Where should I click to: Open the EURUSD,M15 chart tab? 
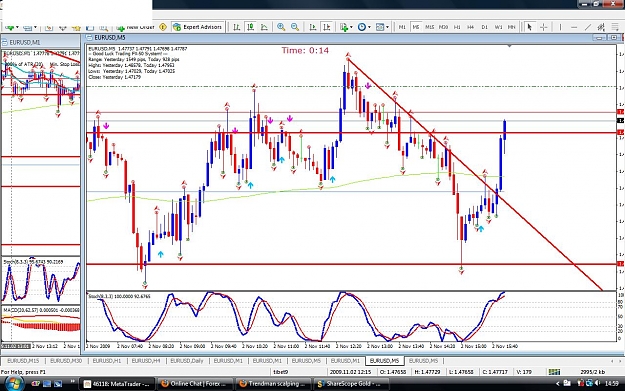(23, 361)
